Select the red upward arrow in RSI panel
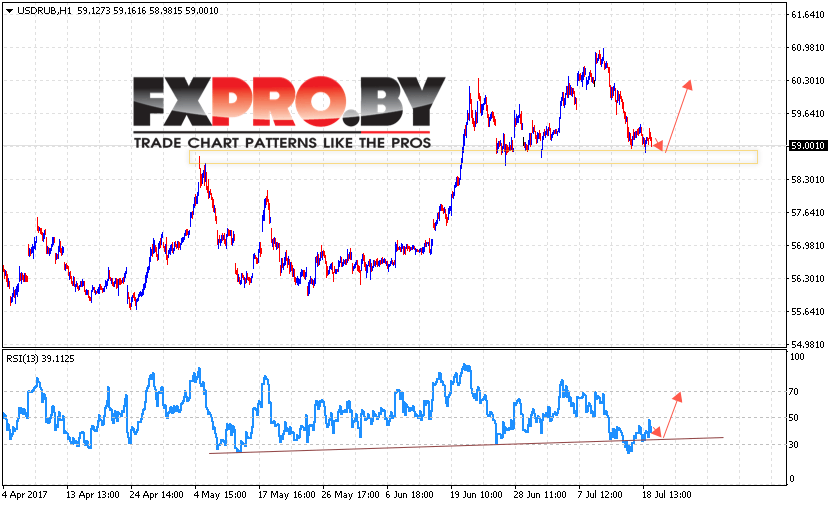The image size is (829, 506). tap(671, 415)
